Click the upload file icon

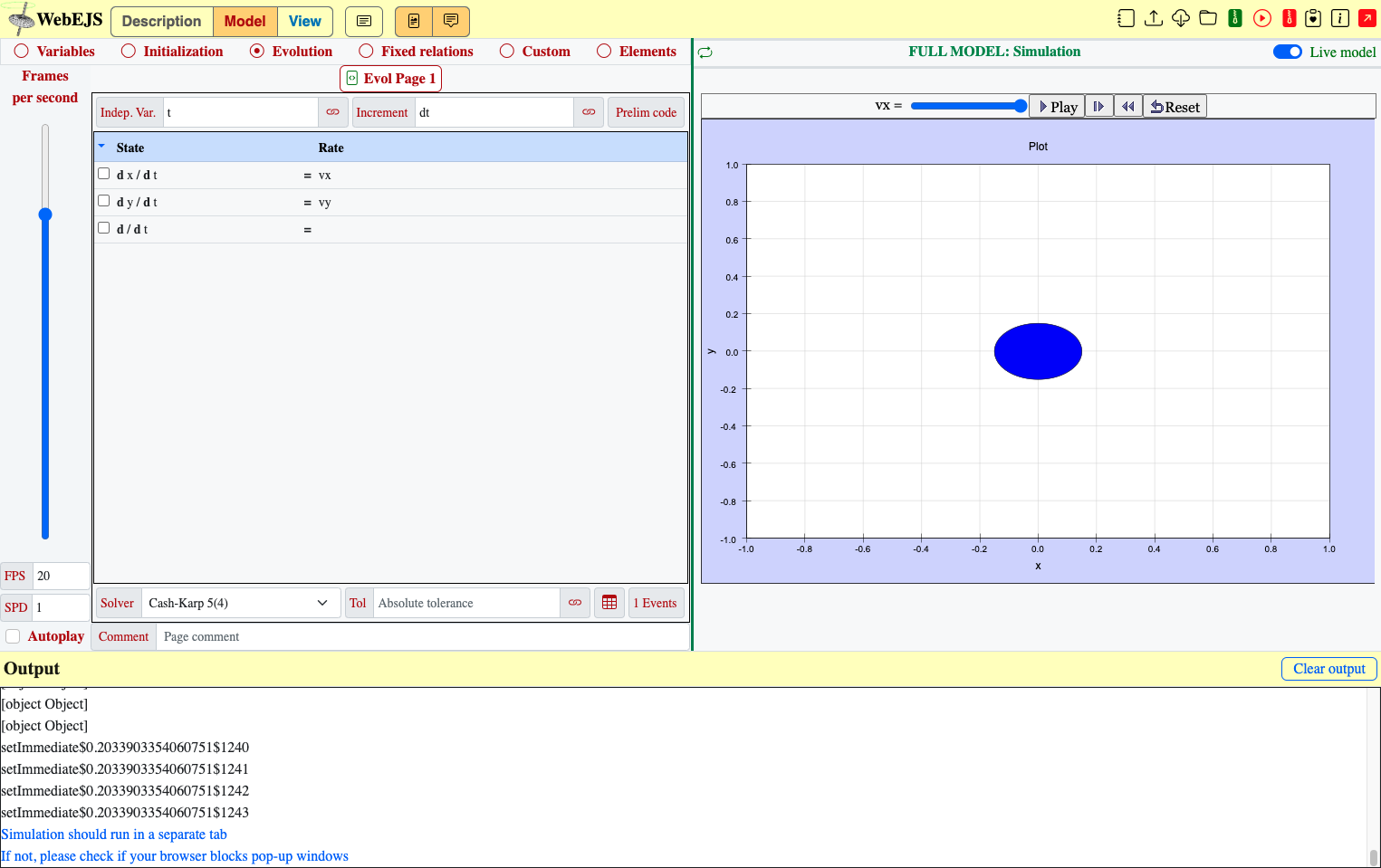[1154, 18]
